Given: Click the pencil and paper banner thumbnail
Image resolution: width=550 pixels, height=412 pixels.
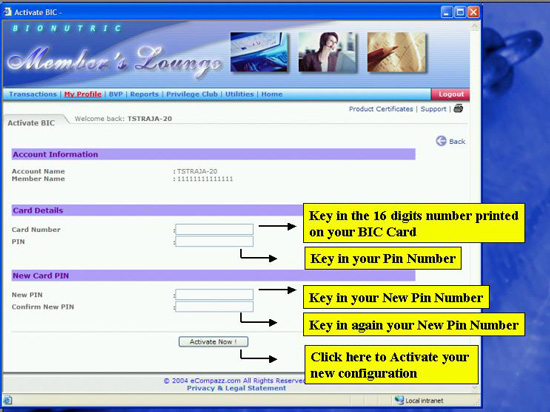Looking at the screenshot, I should coord(396,52).
